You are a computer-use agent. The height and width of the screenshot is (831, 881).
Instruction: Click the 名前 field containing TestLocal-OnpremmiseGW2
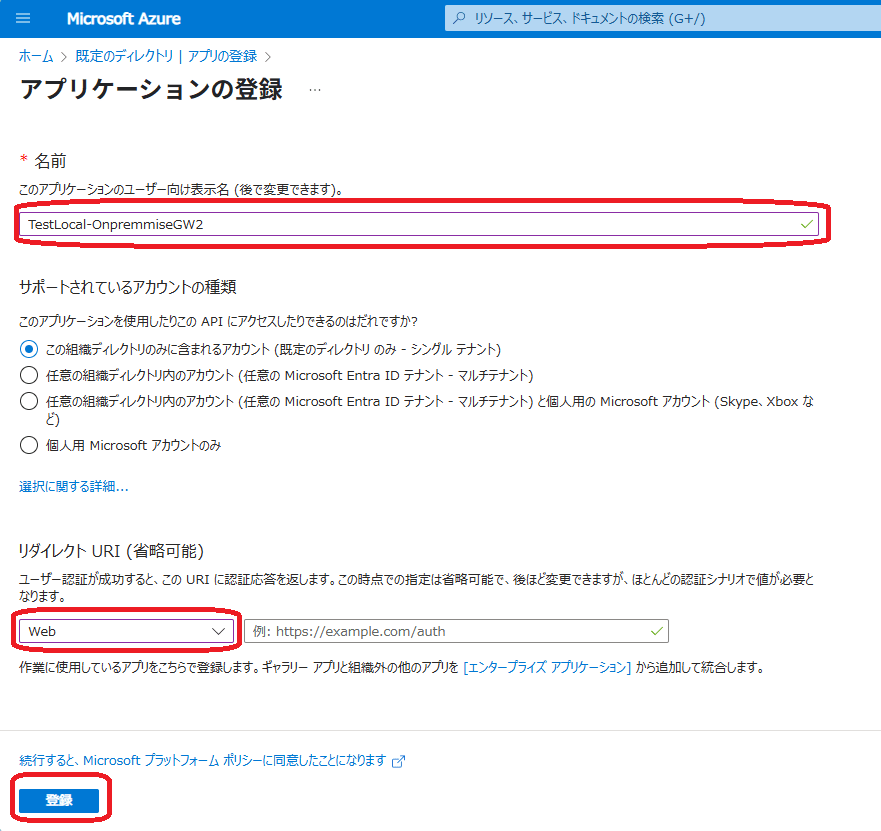coord(419,224)
